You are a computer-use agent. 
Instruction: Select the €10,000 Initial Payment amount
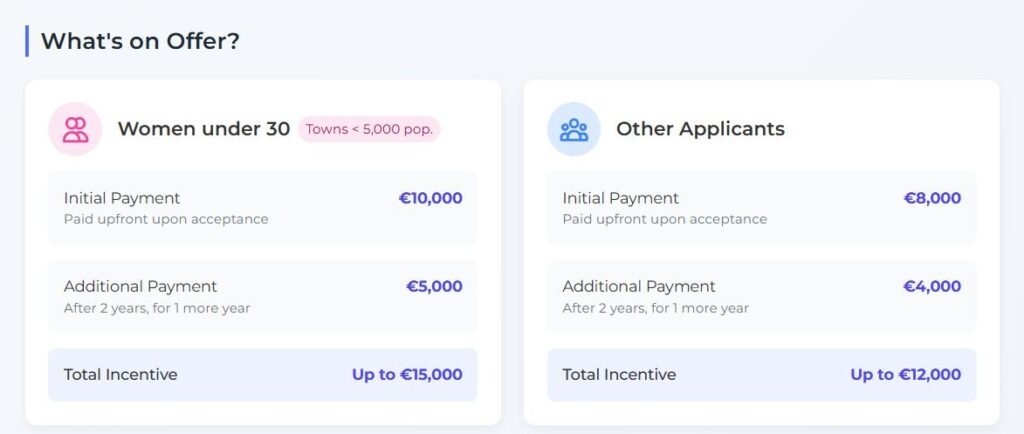pos(430,198)
